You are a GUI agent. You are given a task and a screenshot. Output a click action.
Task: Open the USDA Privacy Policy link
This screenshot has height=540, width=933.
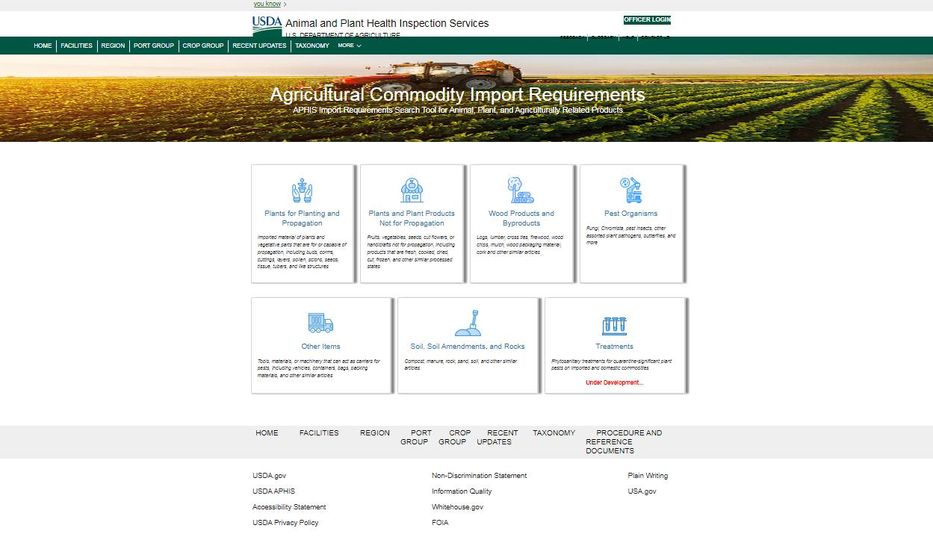(x=285, y=523)
